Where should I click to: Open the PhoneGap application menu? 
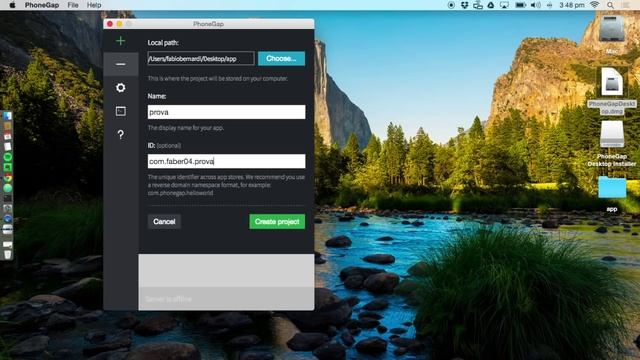coord(42,5)
